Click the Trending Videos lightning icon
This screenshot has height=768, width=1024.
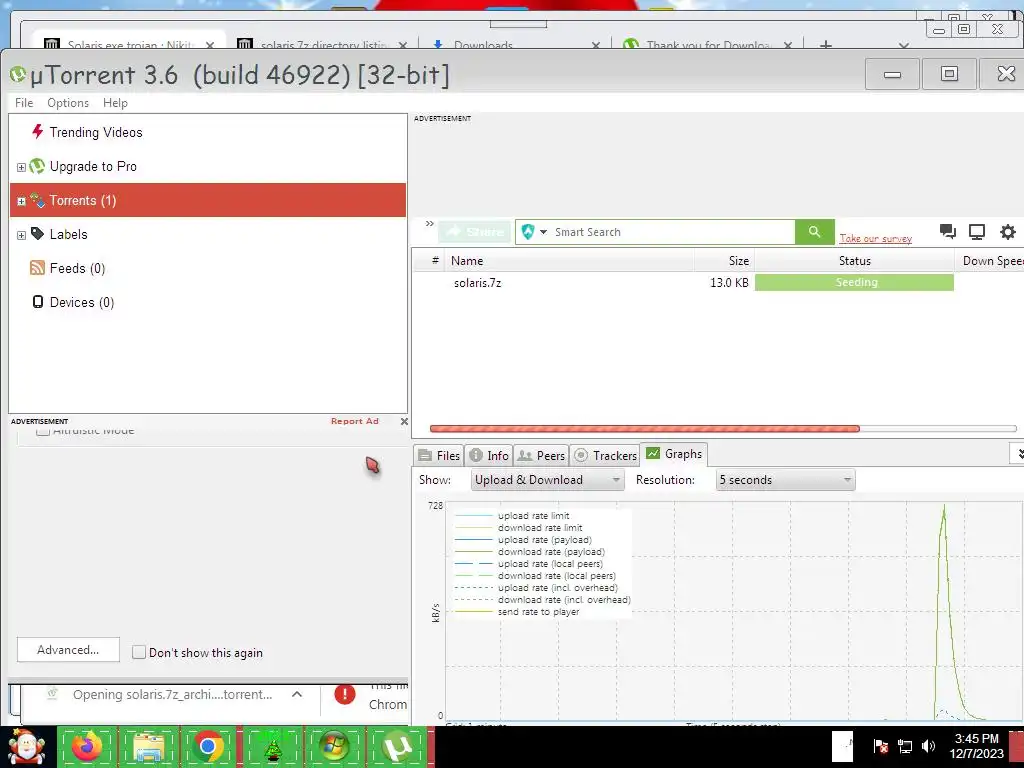[37, 131]
